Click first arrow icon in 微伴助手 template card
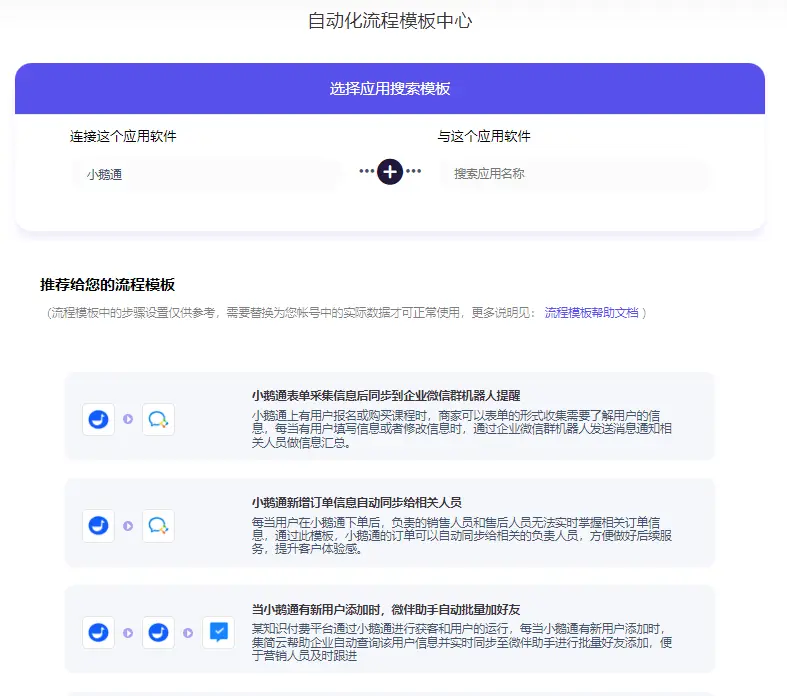Image resolution: width=787 pixels, height=696 pixels. click(x=128, y=633)
